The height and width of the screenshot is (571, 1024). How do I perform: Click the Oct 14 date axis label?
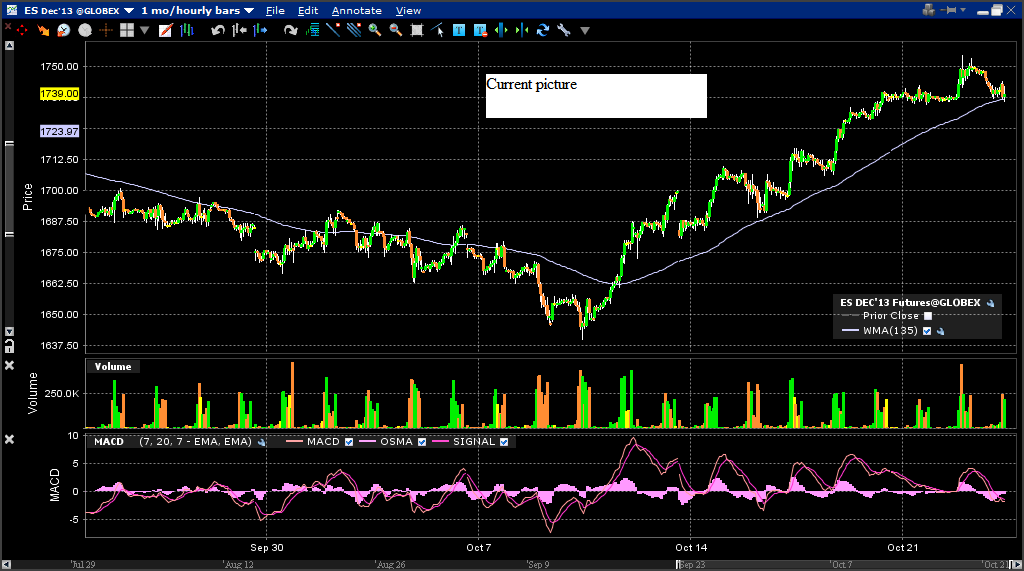[691, 547]
